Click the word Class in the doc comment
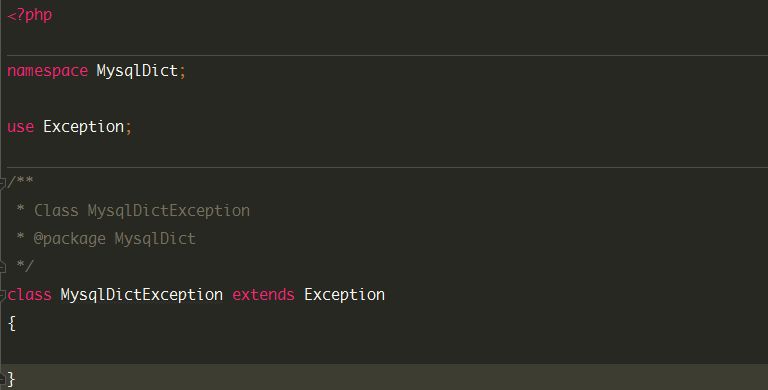This screenshot has height=390, width=768. [56, 211]
